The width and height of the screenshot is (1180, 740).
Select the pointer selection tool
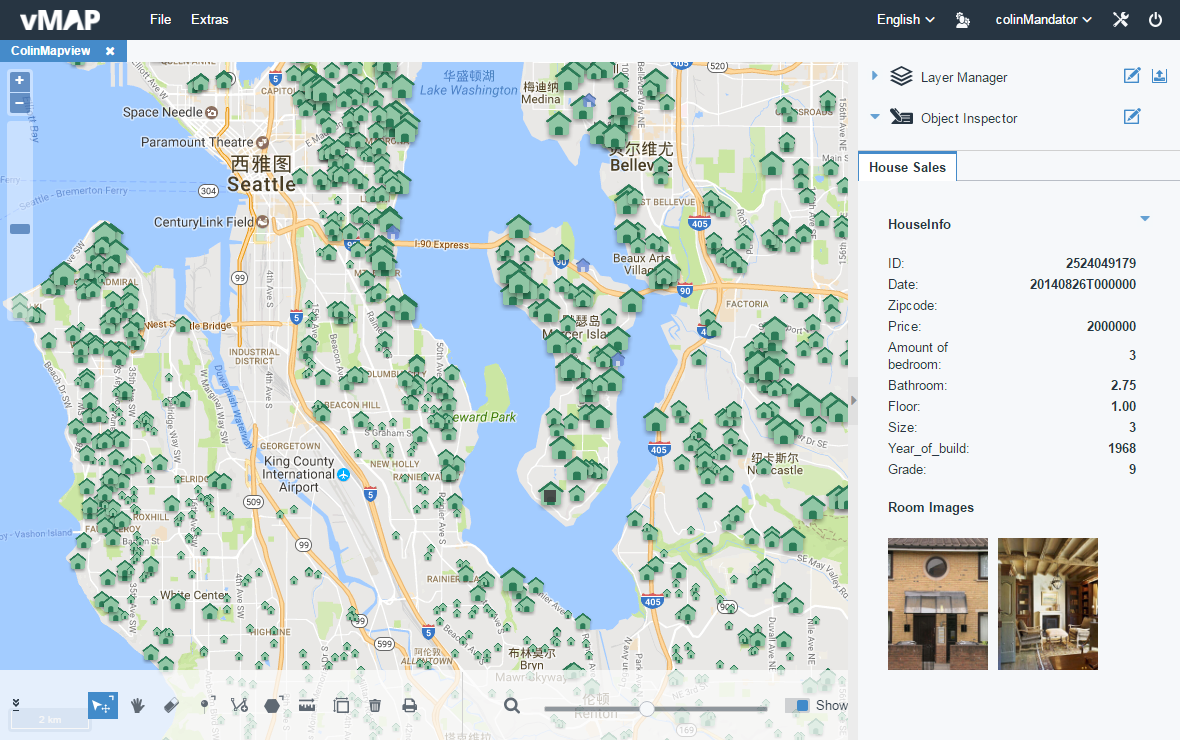click(102, 705)
